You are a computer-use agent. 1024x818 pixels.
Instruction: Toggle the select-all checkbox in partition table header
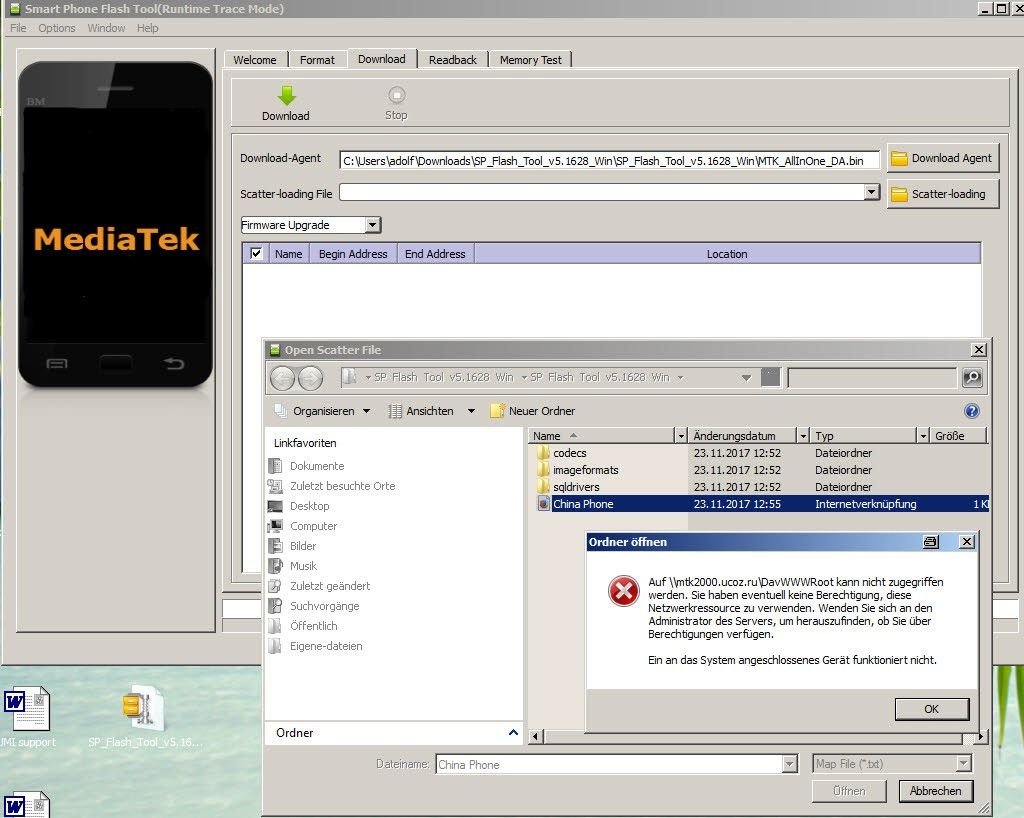point(256,253)
